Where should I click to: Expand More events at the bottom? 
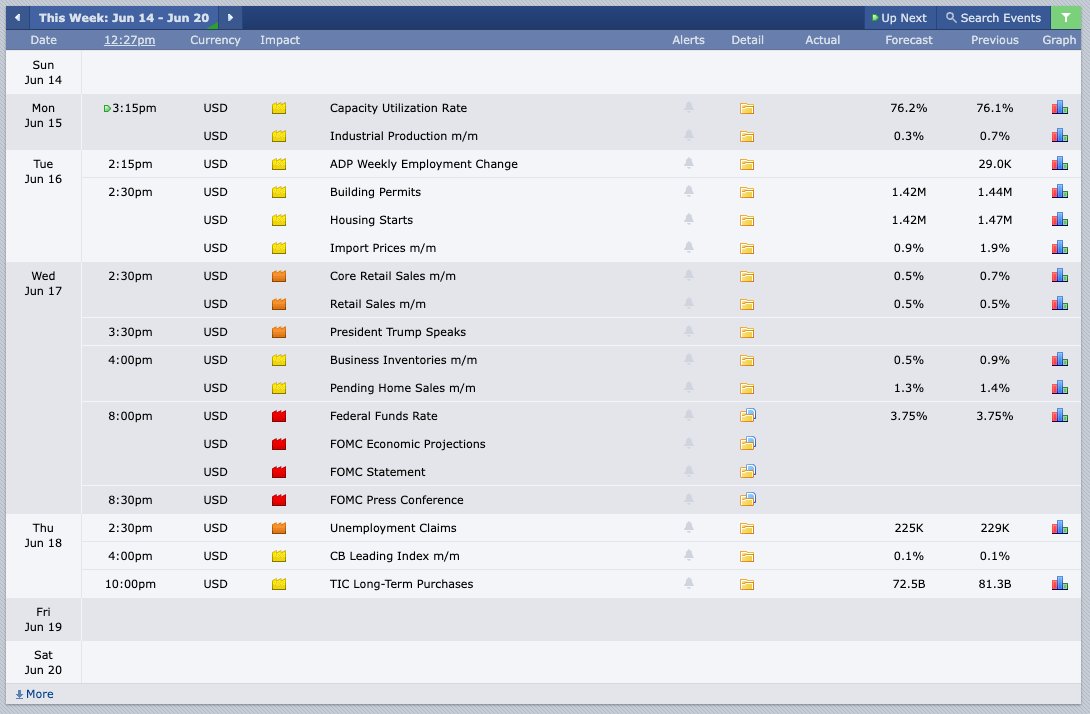tap(34, 694)
